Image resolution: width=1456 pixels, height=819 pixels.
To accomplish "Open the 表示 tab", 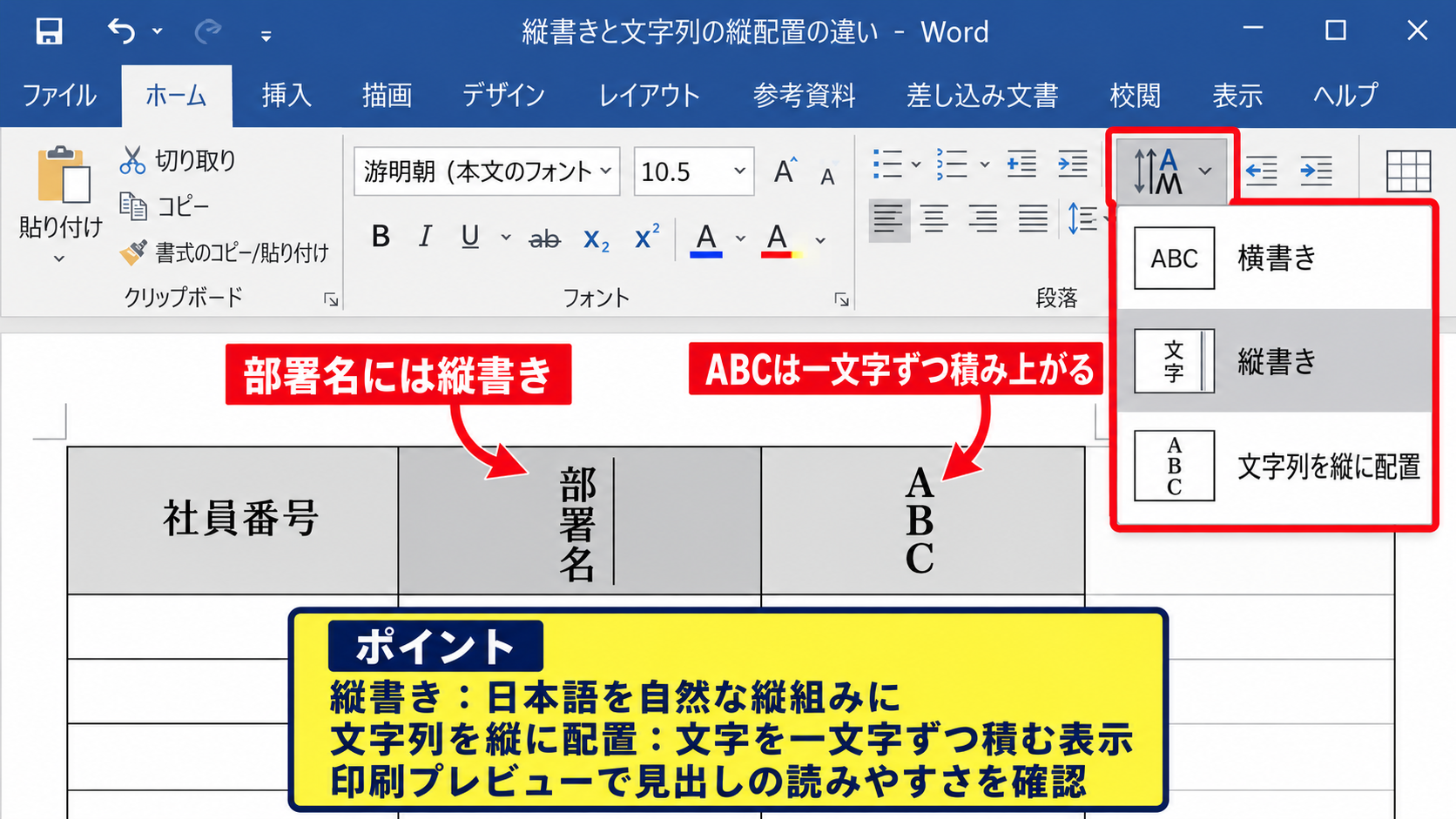I will pos(1237,95).
